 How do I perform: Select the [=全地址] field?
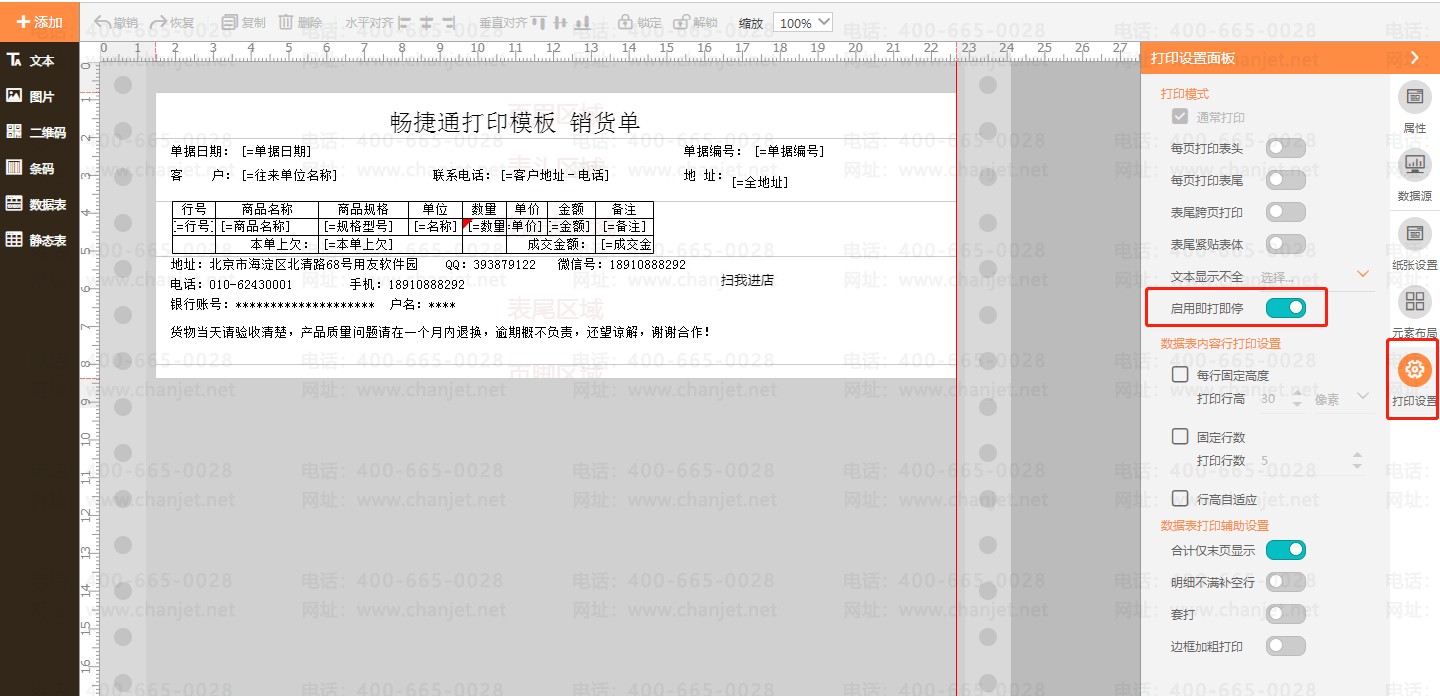click(760, 182)
